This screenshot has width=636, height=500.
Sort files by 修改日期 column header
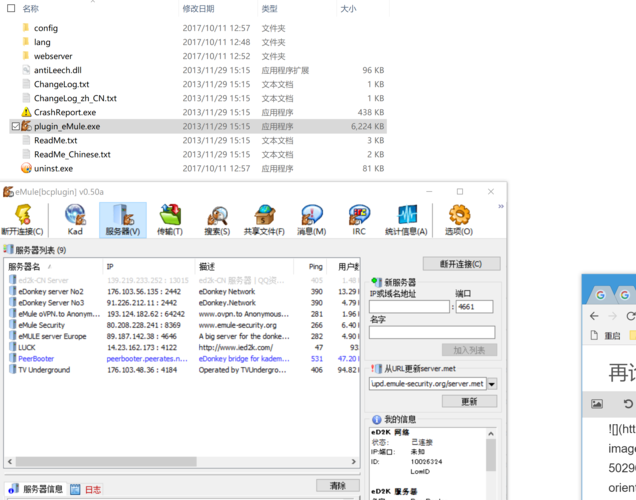(x=198, y=9)
